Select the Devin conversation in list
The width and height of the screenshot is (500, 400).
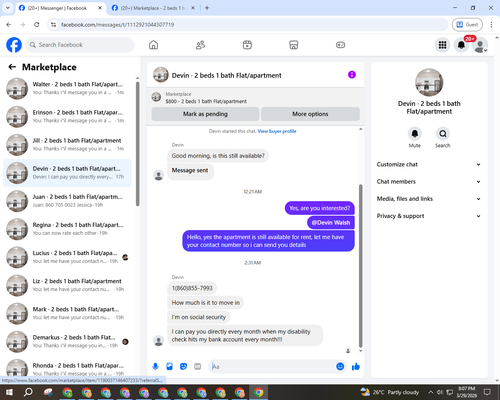[x=67, y=173]
